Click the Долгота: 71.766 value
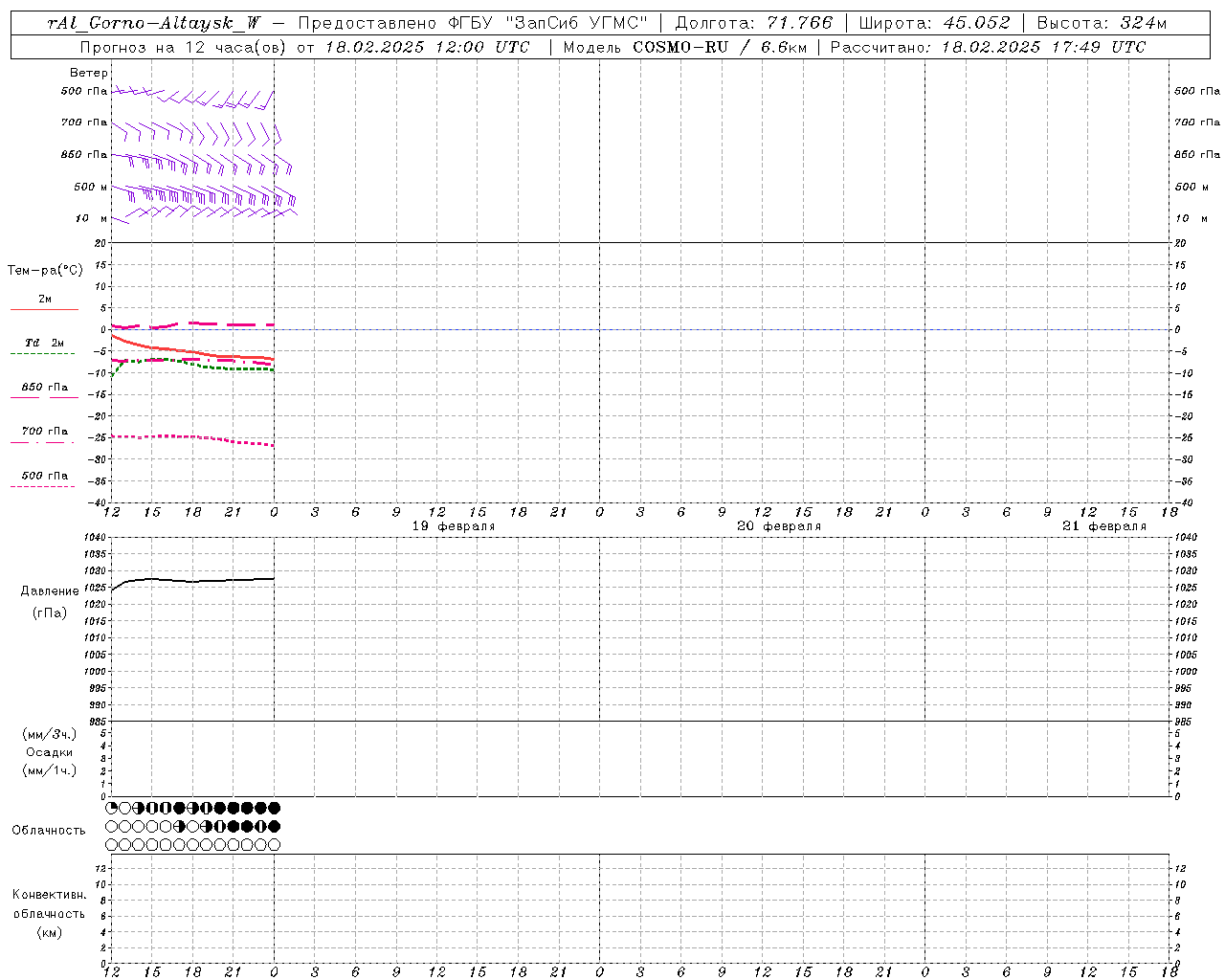Screen dimensions: 1225x980 754,24
